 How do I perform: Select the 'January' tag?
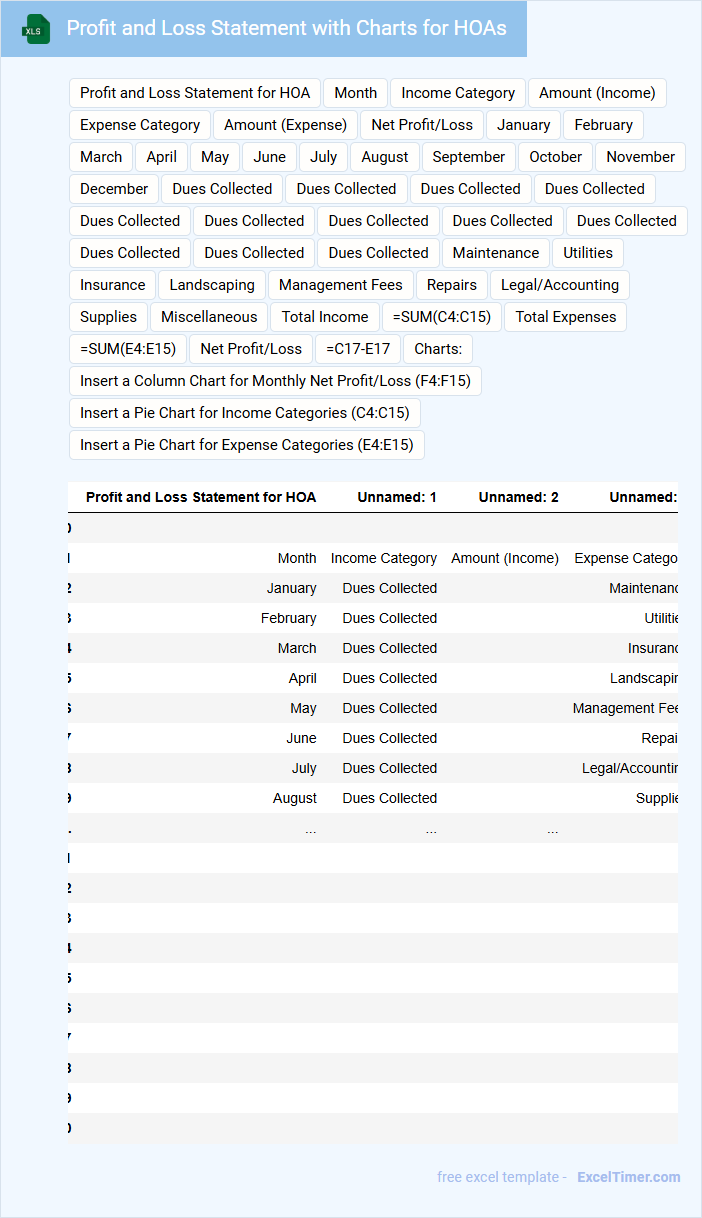524,125
